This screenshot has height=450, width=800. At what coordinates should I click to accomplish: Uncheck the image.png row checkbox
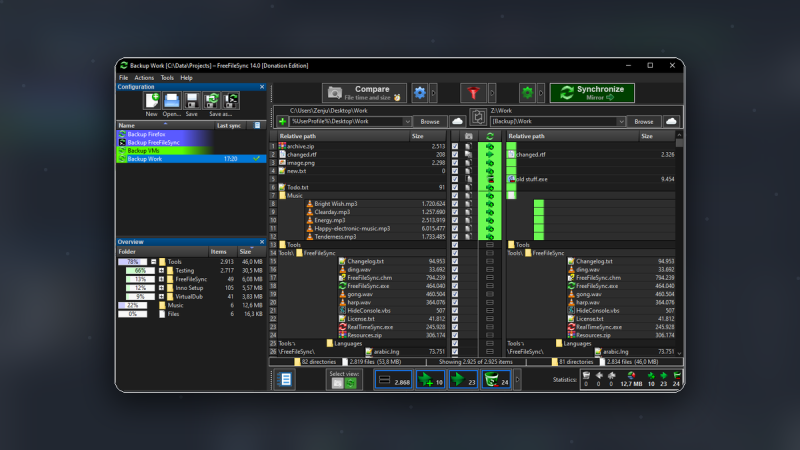point(455,163)
